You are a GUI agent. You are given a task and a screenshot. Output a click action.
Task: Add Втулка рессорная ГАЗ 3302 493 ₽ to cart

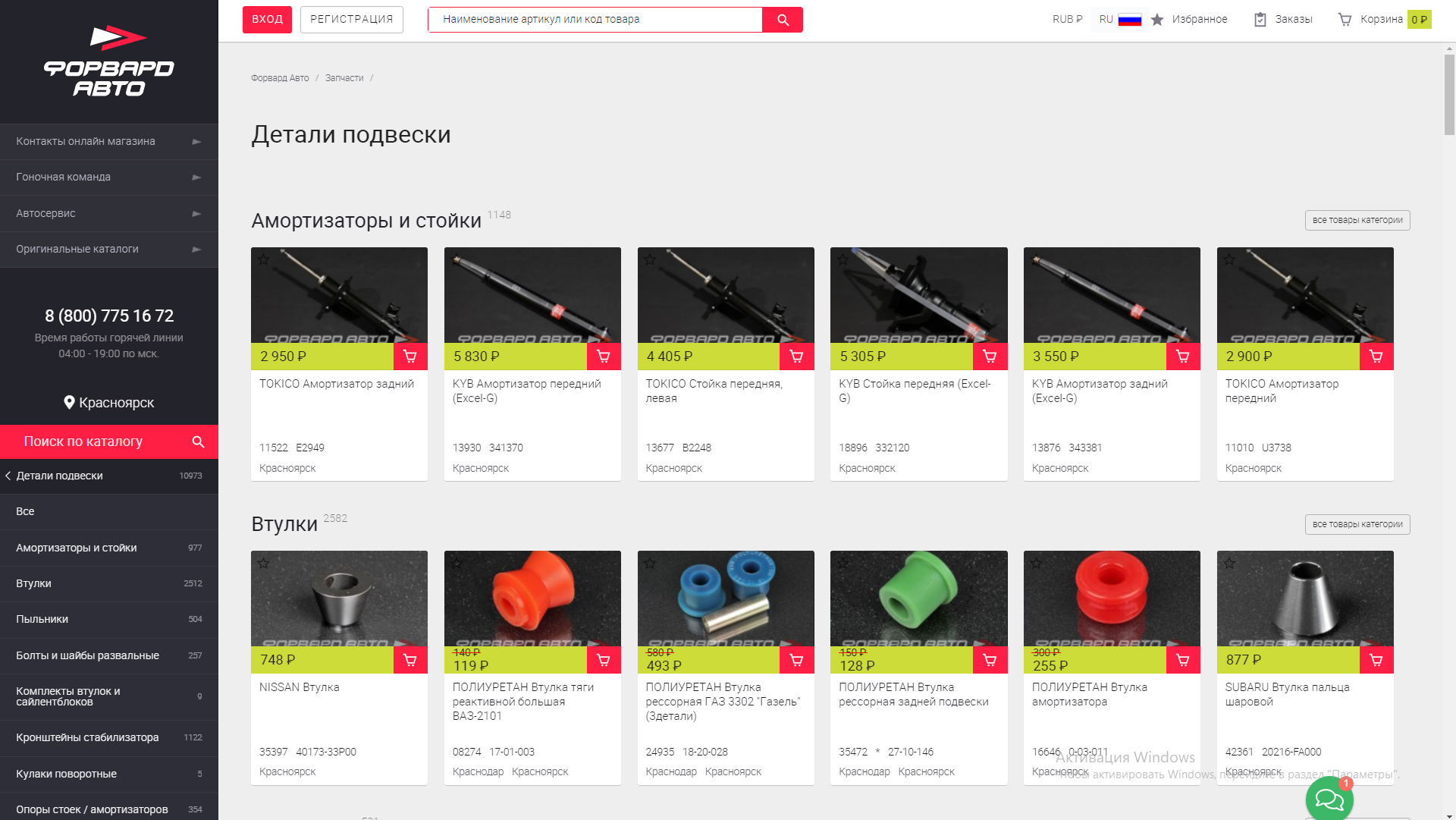[796, 660]
